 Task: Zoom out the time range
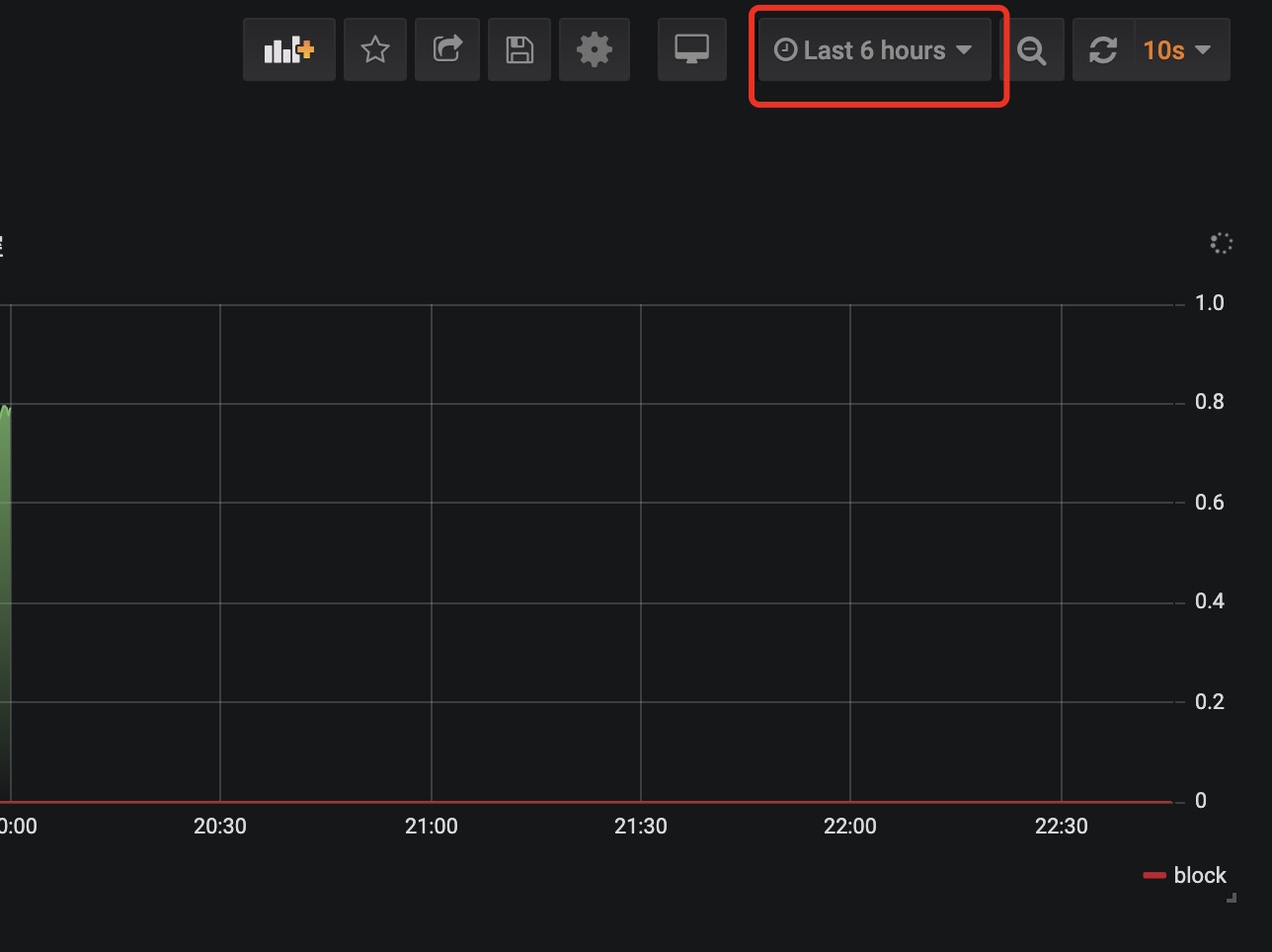[1034, 49]
